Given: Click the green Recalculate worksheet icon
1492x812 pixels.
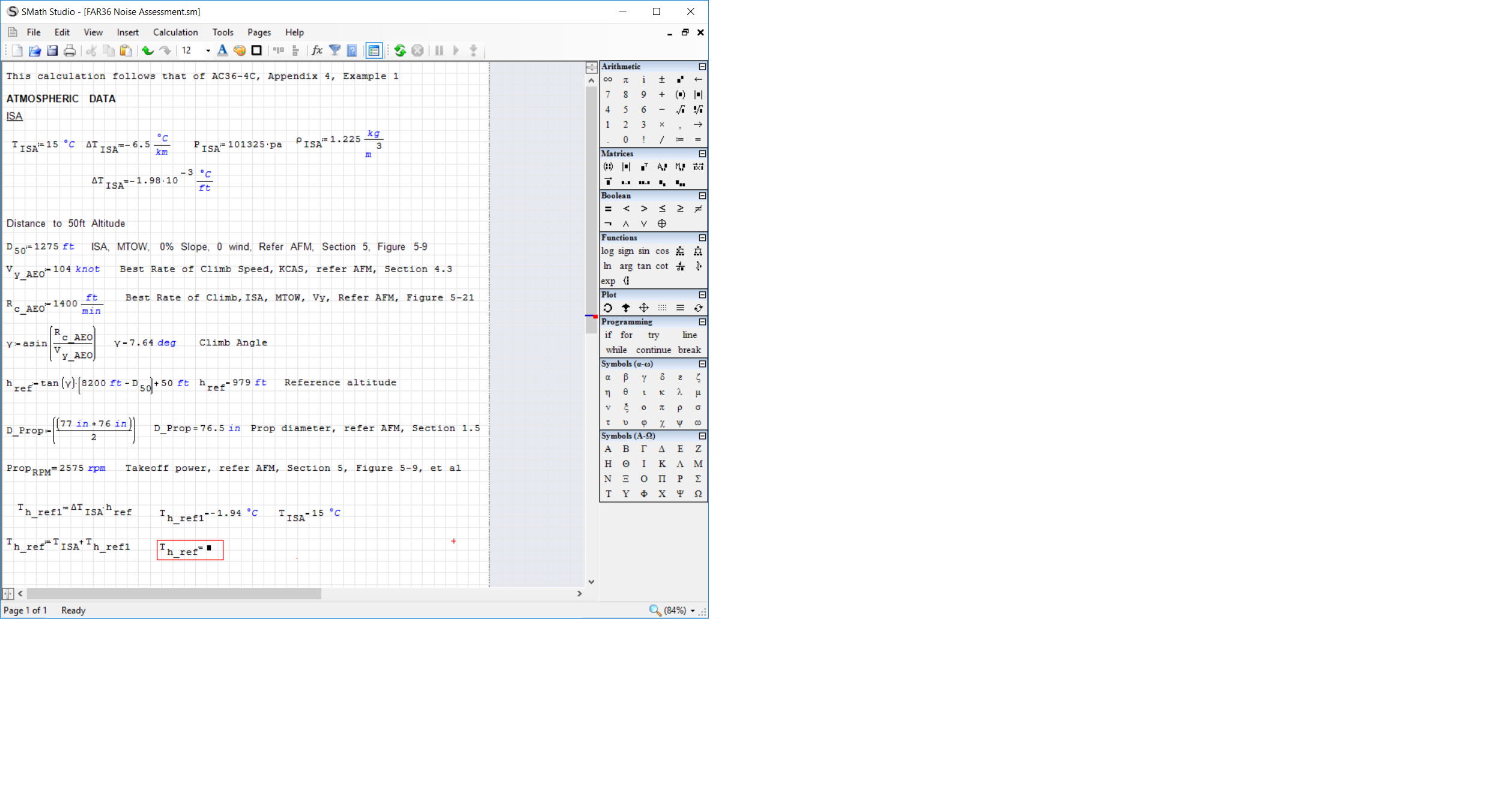Looking at the screenshot, I should point(400,50).
